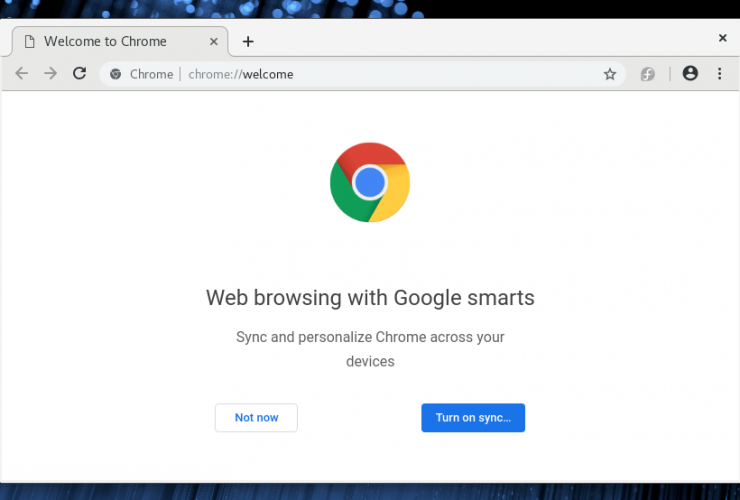Close the Chrome browser window

point(722,37)
